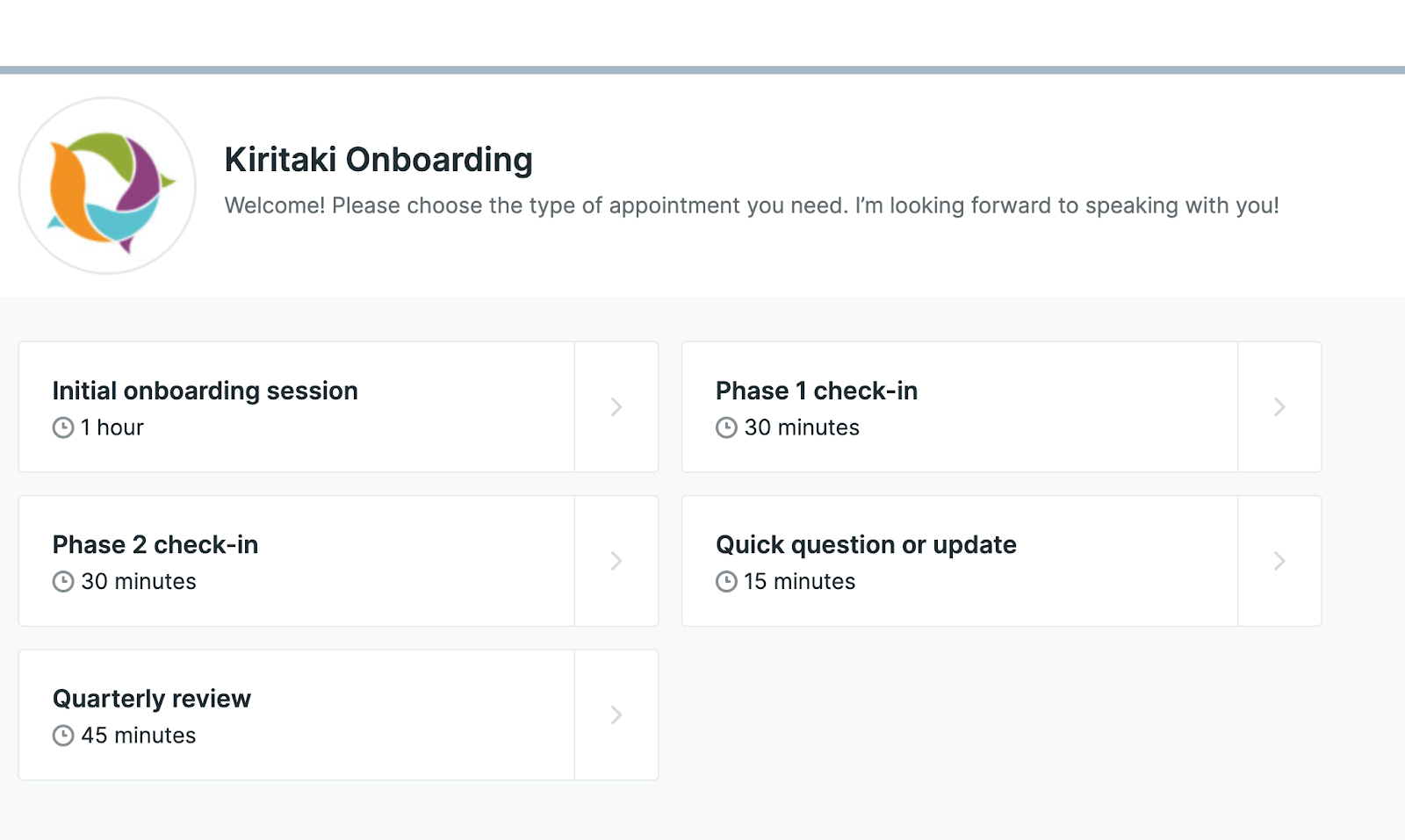
Task: Click the clock icon beside 1 hour
Action: pos(61,428)
